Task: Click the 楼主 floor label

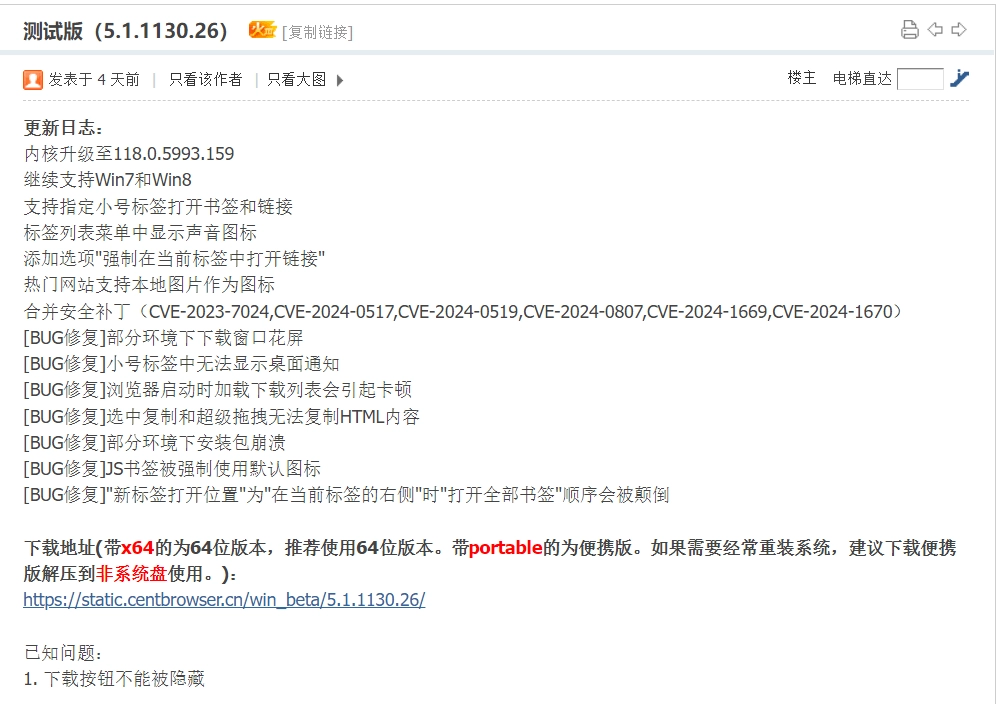Action: pos(802,78)
